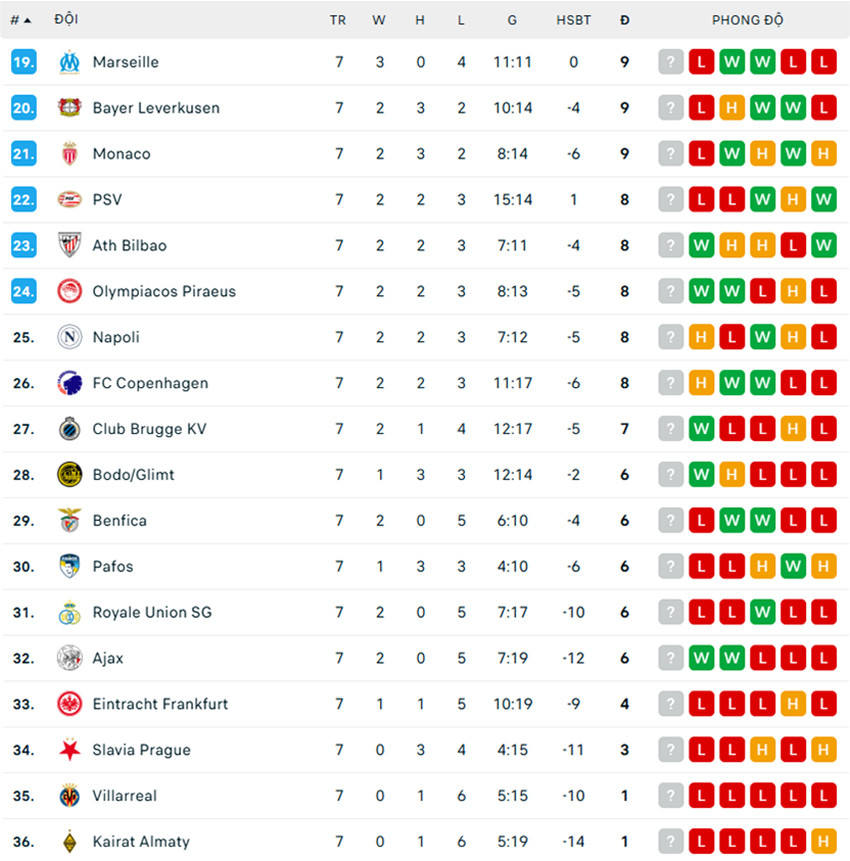Click Ath Bilbao's first green W form badge

tap(702, 246)
